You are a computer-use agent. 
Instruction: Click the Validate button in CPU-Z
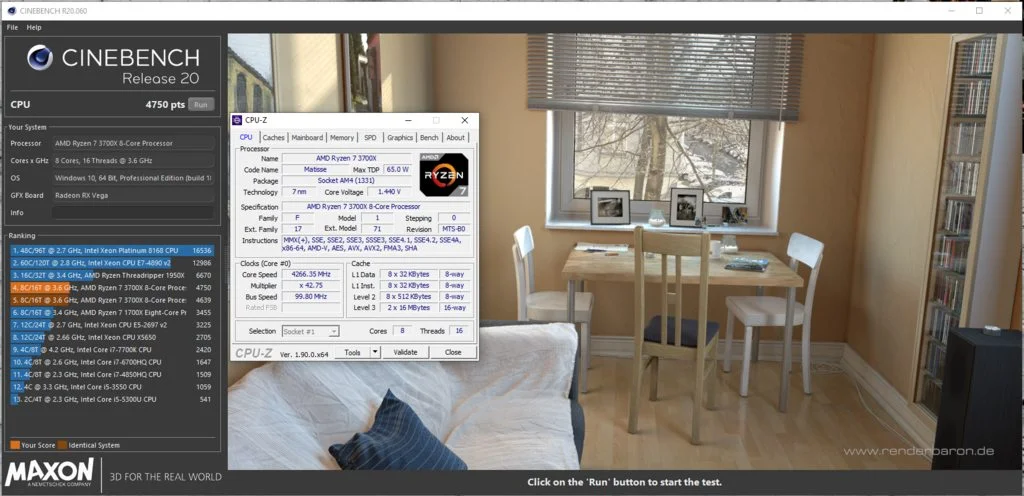pos(405,352)
